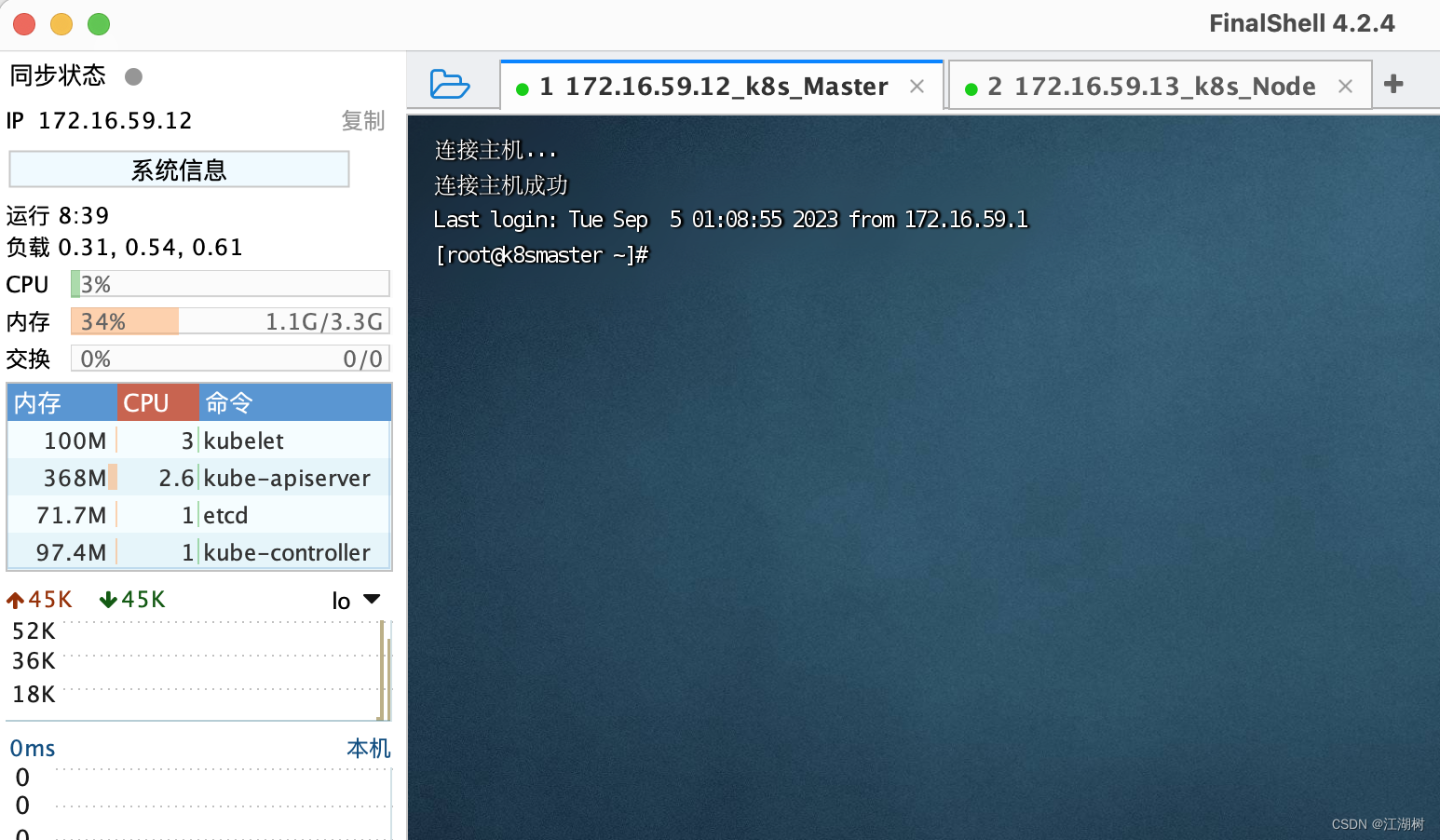This screenshot has height=840, width=1440.
Task: Select the etcd process row
Action: point(199,515)
